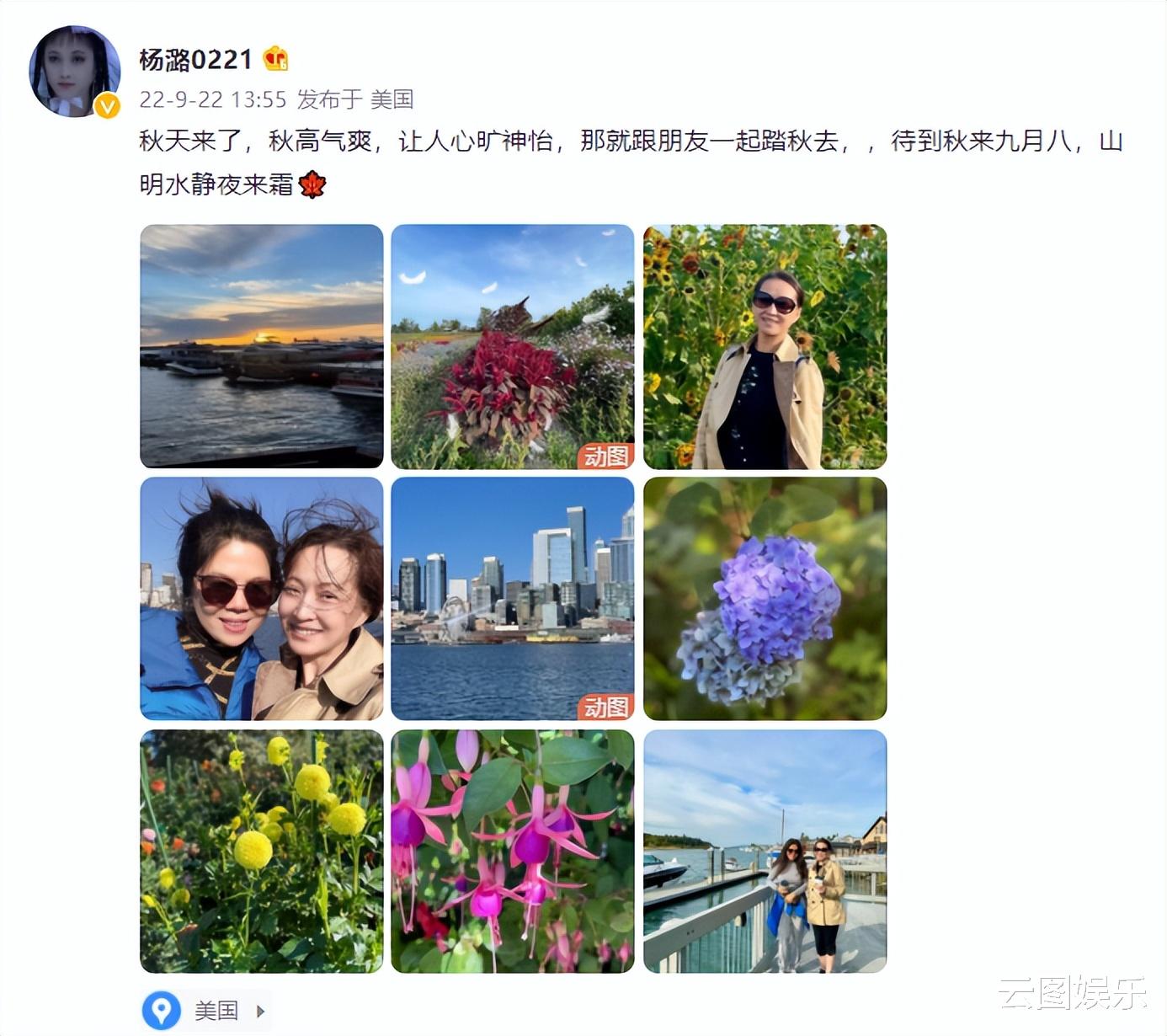Open the purple hydrangea photo
The height and width of the screenshot is (1036, 1167).
[765, 599]
